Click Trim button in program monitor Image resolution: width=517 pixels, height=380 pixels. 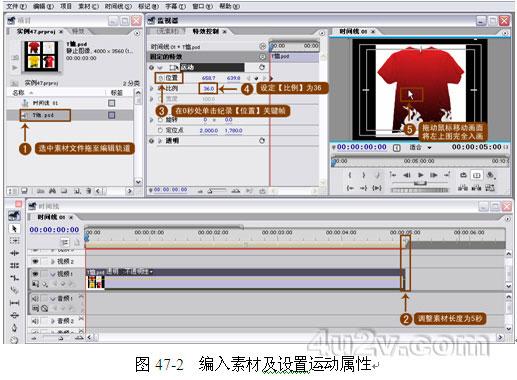(x=490, y=188)
